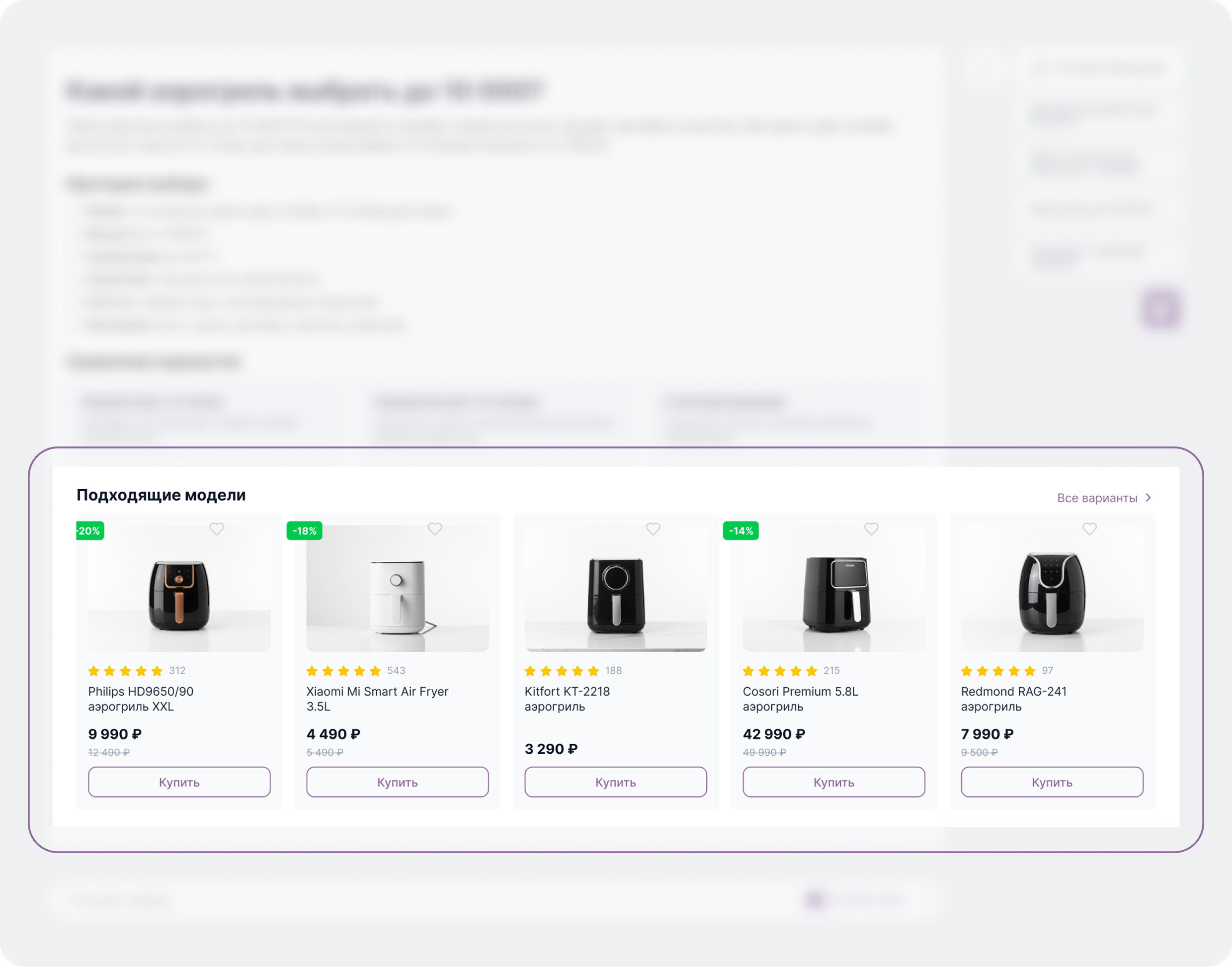Toggle favorite heart on Xiaomi Air Fryer

[435, 529]
